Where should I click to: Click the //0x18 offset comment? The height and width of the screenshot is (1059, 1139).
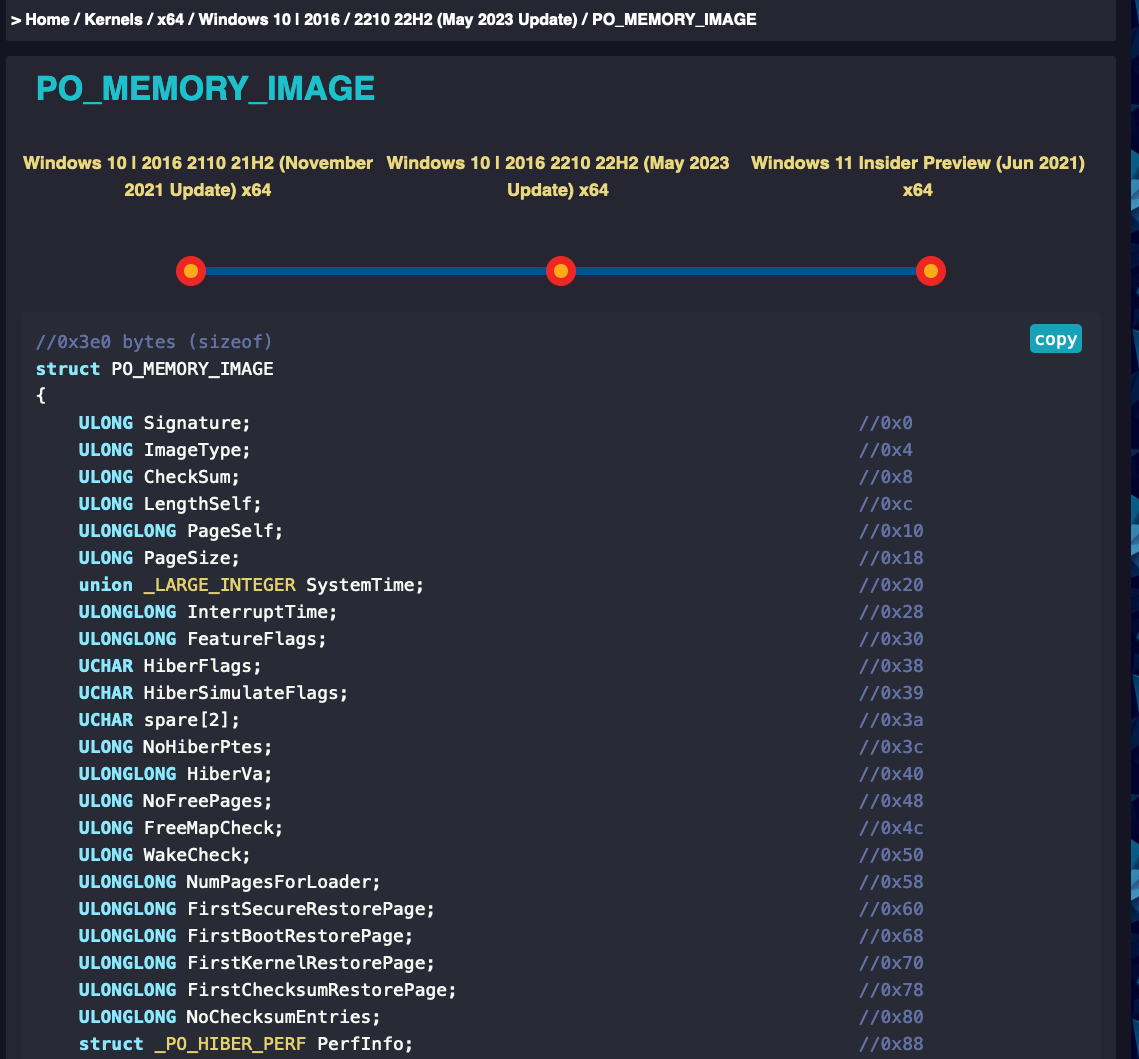(x=891, y=558)
